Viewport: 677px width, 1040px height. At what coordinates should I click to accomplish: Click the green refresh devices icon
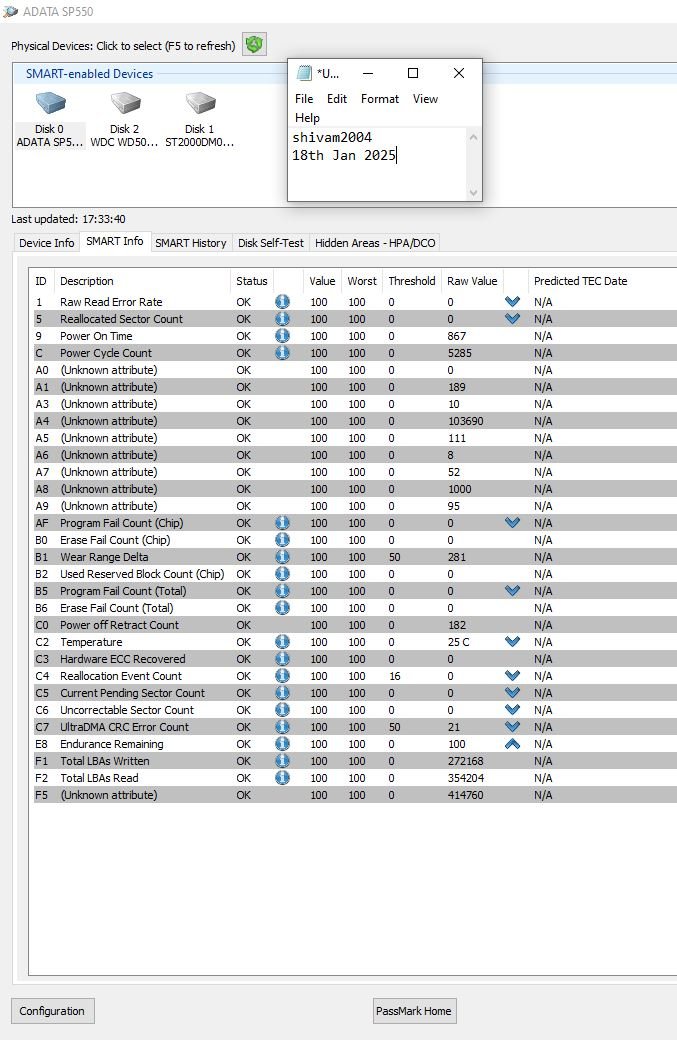click(x=254, y=45)
